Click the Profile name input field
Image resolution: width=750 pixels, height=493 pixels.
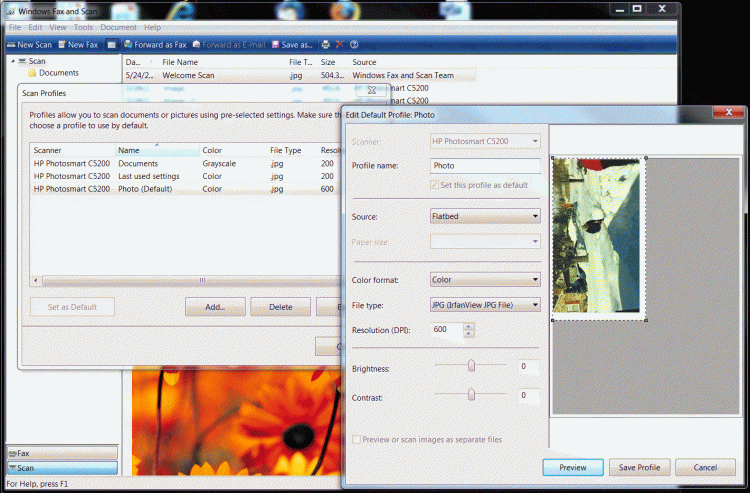485,165
